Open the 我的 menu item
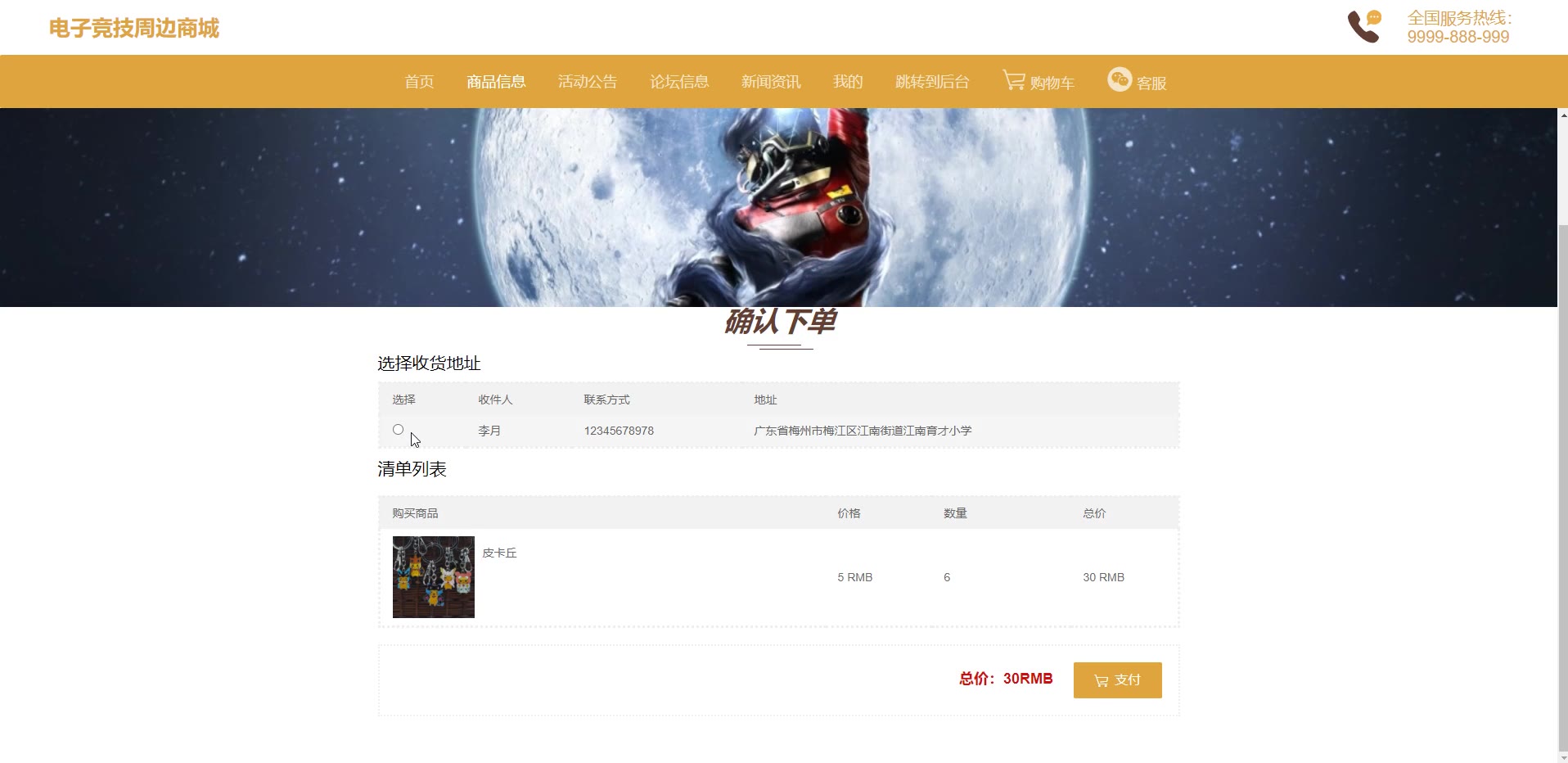Image resolution: width=1568 pixels, height=763 pixels. point(848,82)
